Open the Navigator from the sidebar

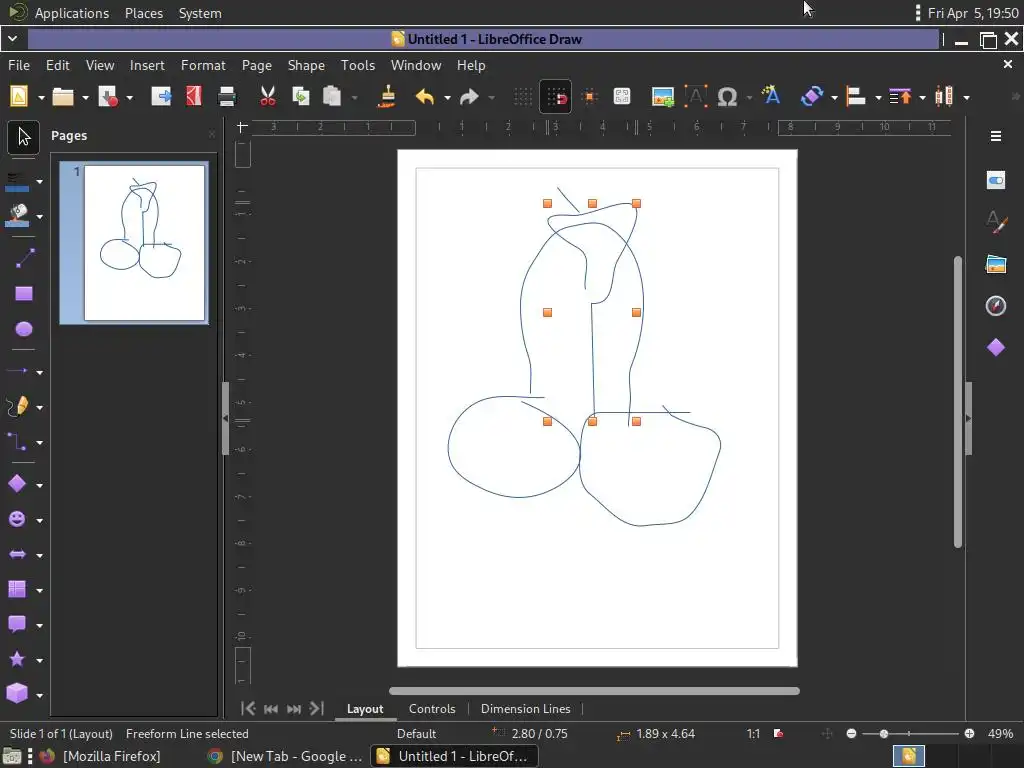click(996, 306)
